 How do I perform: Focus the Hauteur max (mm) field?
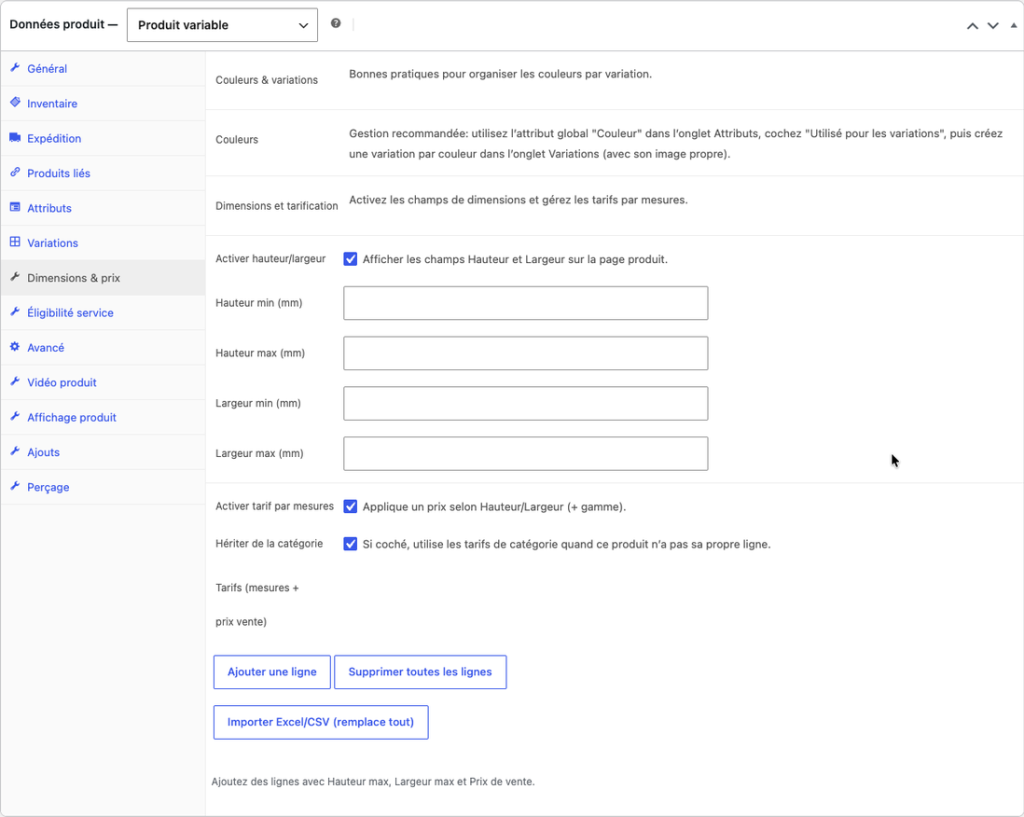526,353
